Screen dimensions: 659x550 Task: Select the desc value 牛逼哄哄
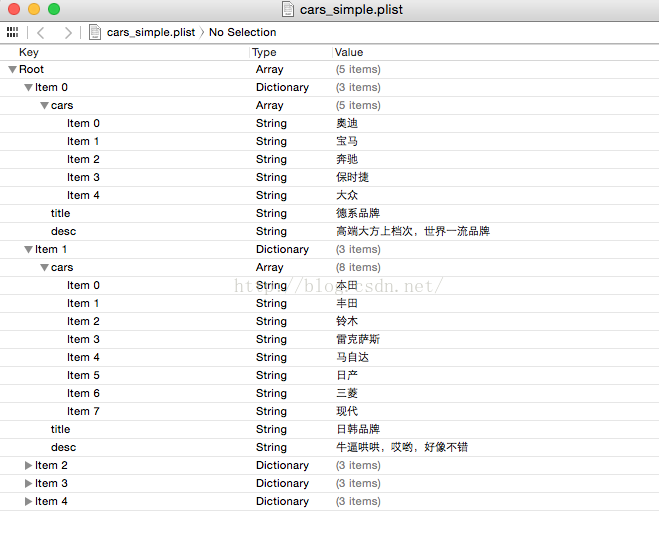pyautogui.click(x=402, y=447)
